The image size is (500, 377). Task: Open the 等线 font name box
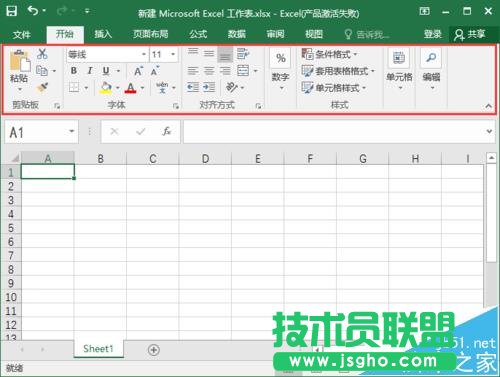pos(107,54)
